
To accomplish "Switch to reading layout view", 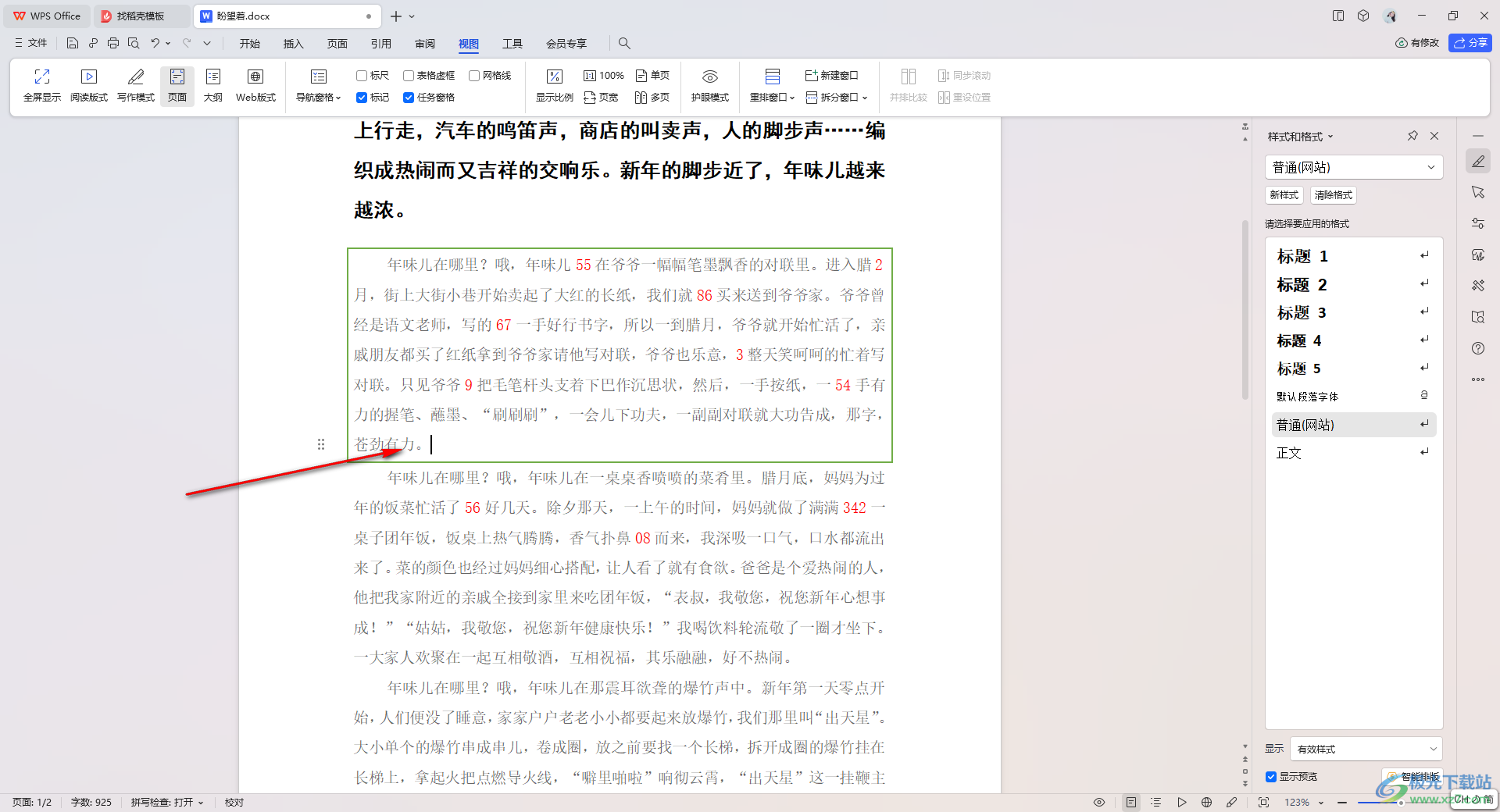I will 89,85.
